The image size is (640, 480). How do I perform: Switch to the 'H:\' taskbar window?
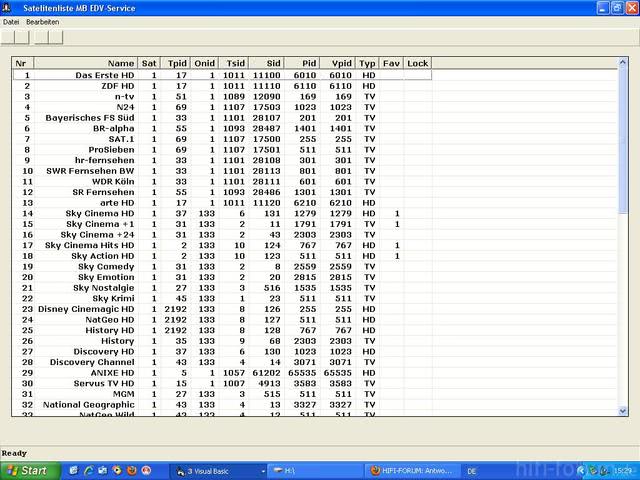pyautogui.click(x=315, y=471)
